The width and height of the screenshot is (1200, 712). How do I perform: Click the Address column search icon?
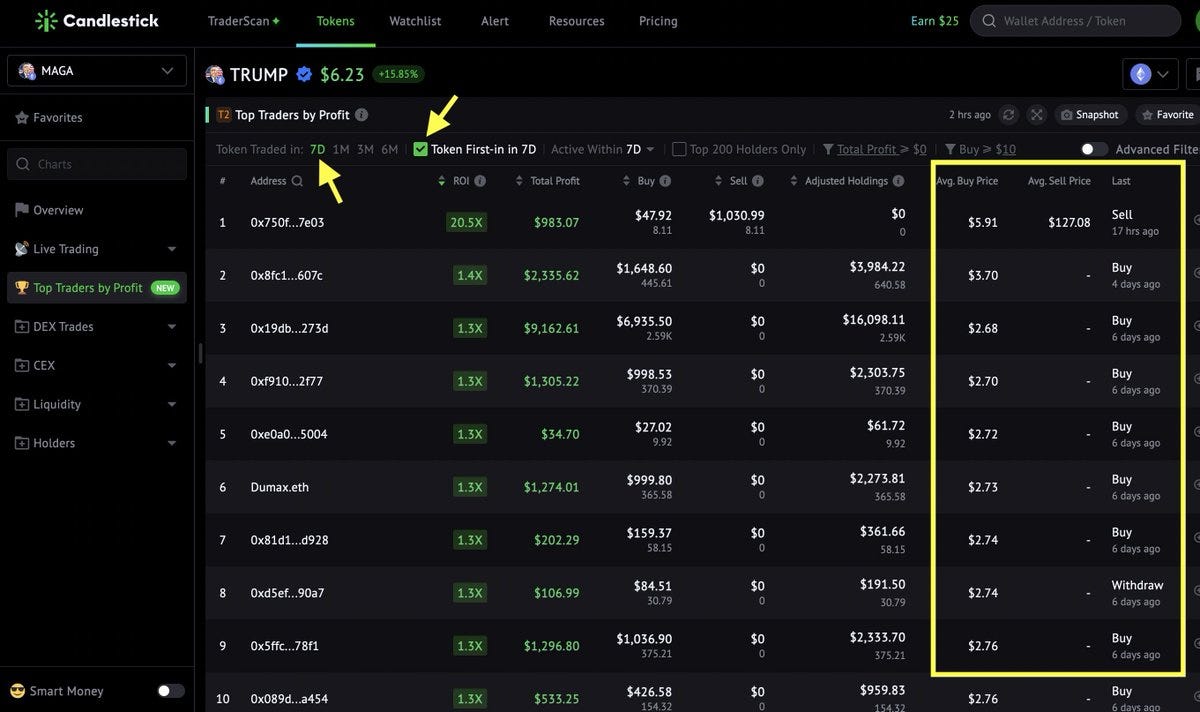pyautogui.click(x=297, y=181)
